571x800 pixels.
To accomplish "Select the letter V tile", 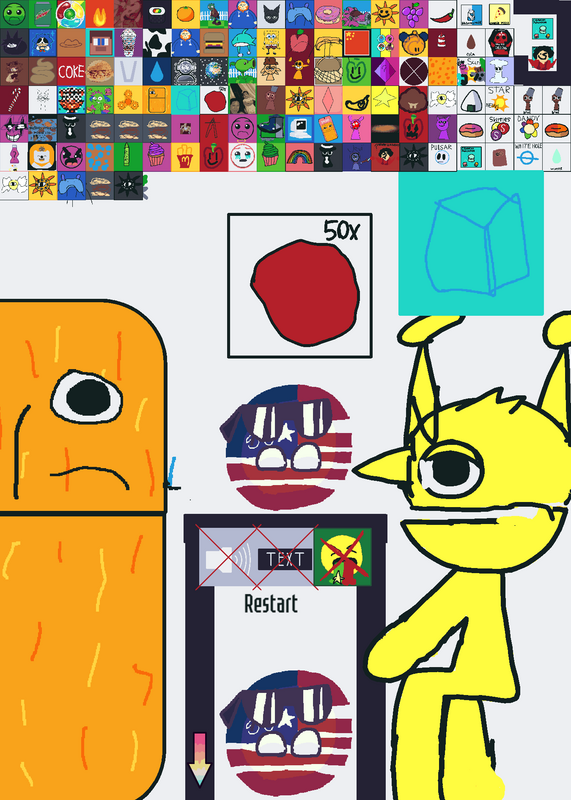I will click(x=128, y=71).
